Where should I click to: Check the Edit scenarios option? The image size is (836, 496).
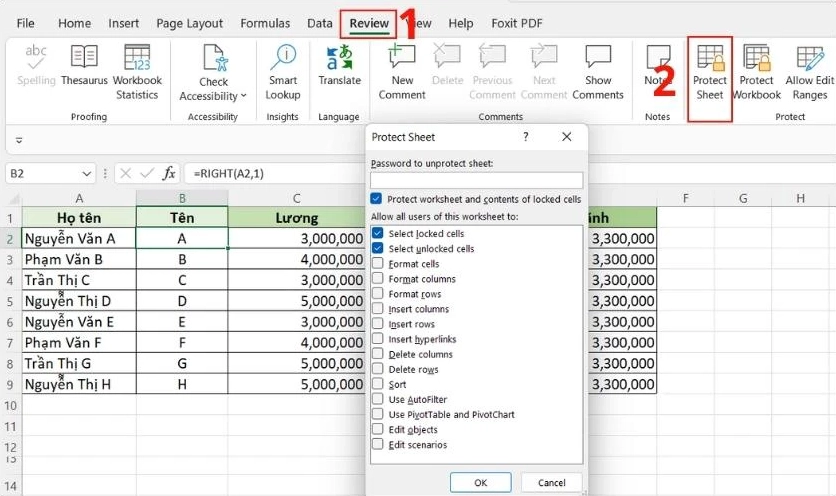[x=377, y=444]
